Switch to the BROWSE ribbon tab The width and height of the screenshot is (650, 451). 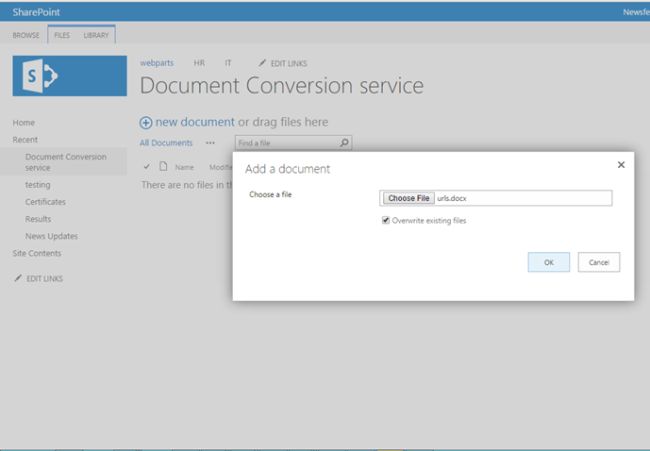coord(26,35)
